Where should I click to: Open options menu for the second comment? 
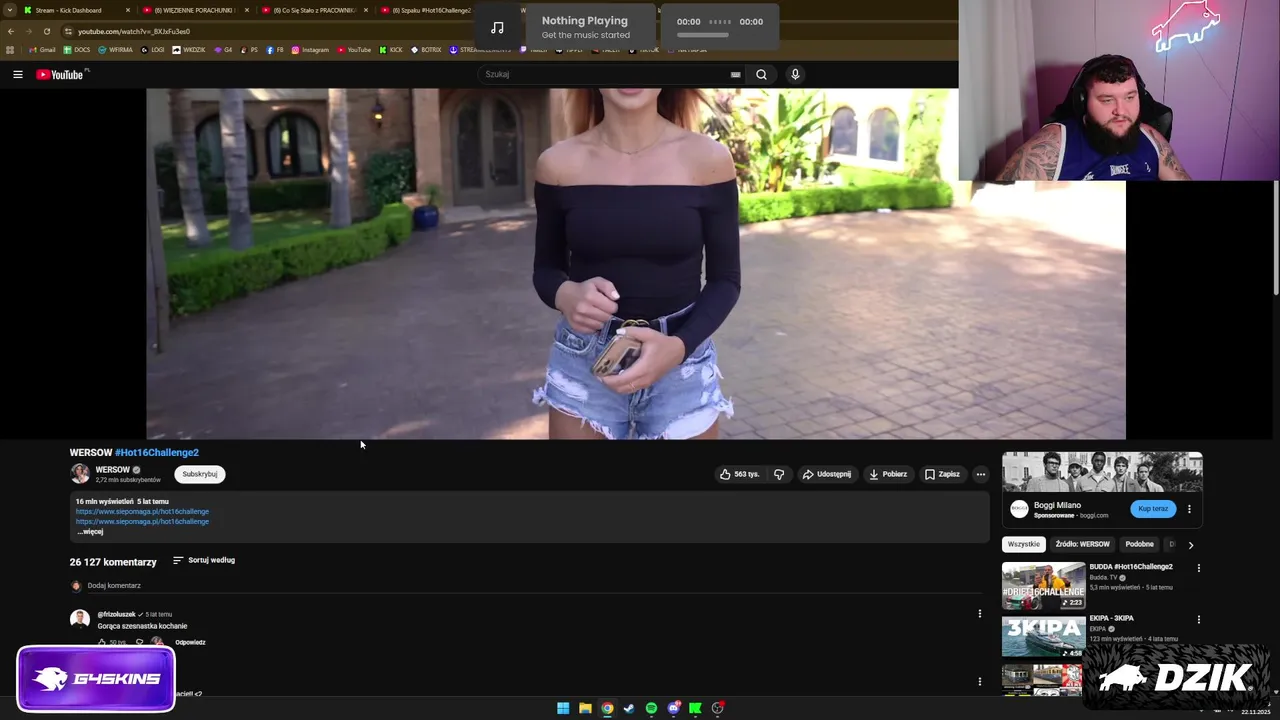(979, 681)
